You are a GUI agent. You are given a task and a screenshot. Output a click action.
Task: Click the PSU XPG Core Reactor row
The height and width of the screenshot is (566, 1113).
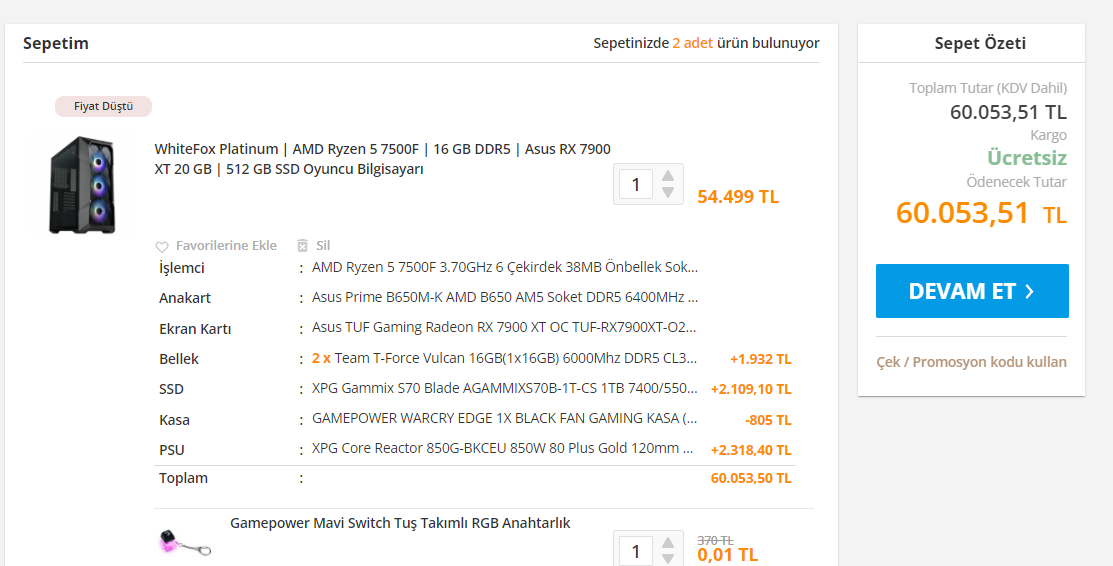click(x=505, y=450)
